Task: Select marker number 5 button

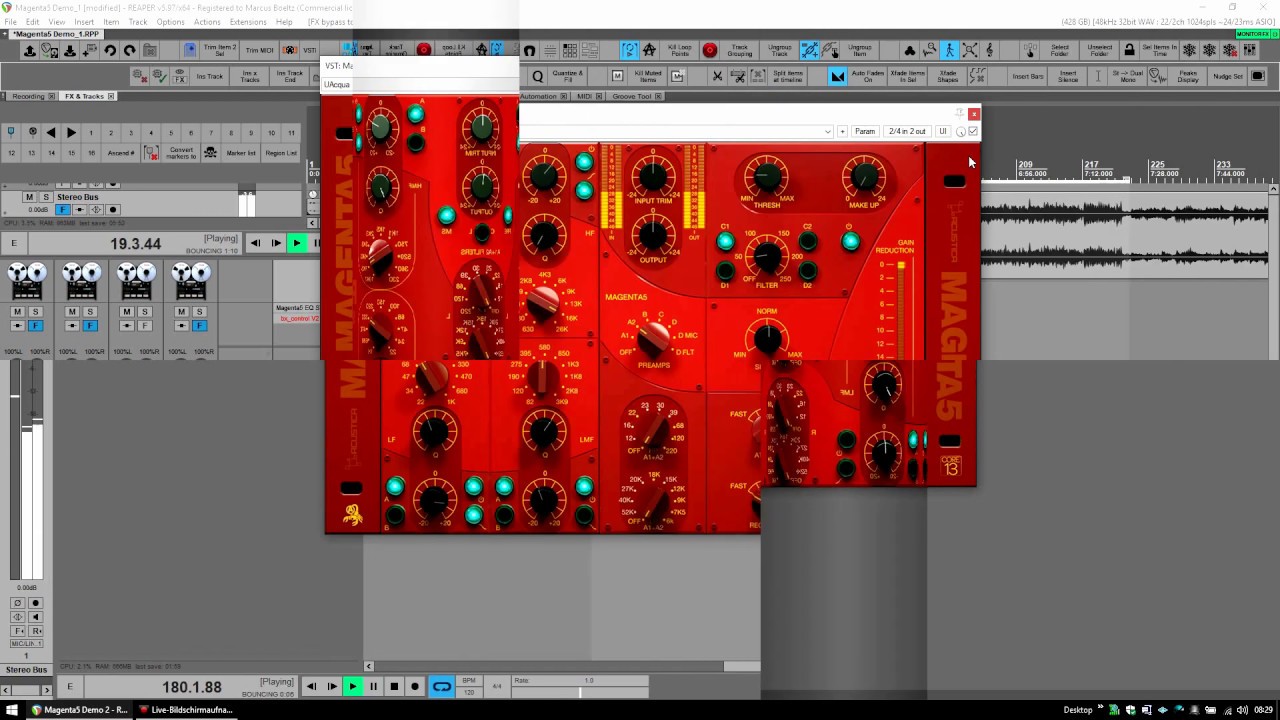Action: 171,132
